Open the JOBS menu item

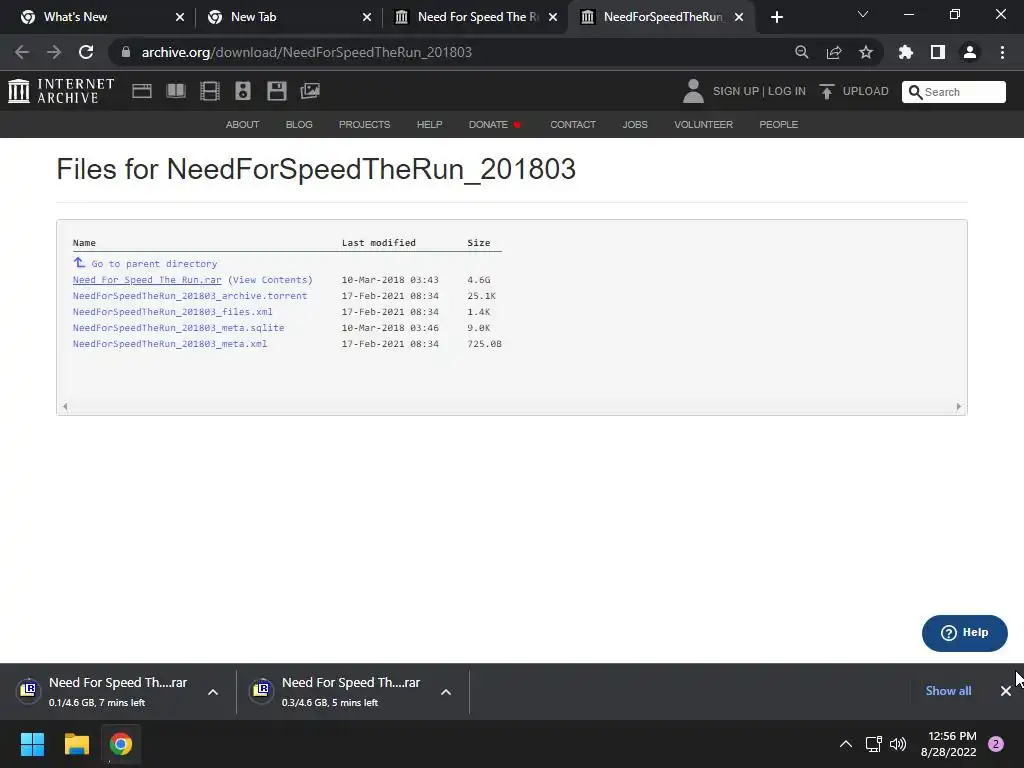pos(635,124)
